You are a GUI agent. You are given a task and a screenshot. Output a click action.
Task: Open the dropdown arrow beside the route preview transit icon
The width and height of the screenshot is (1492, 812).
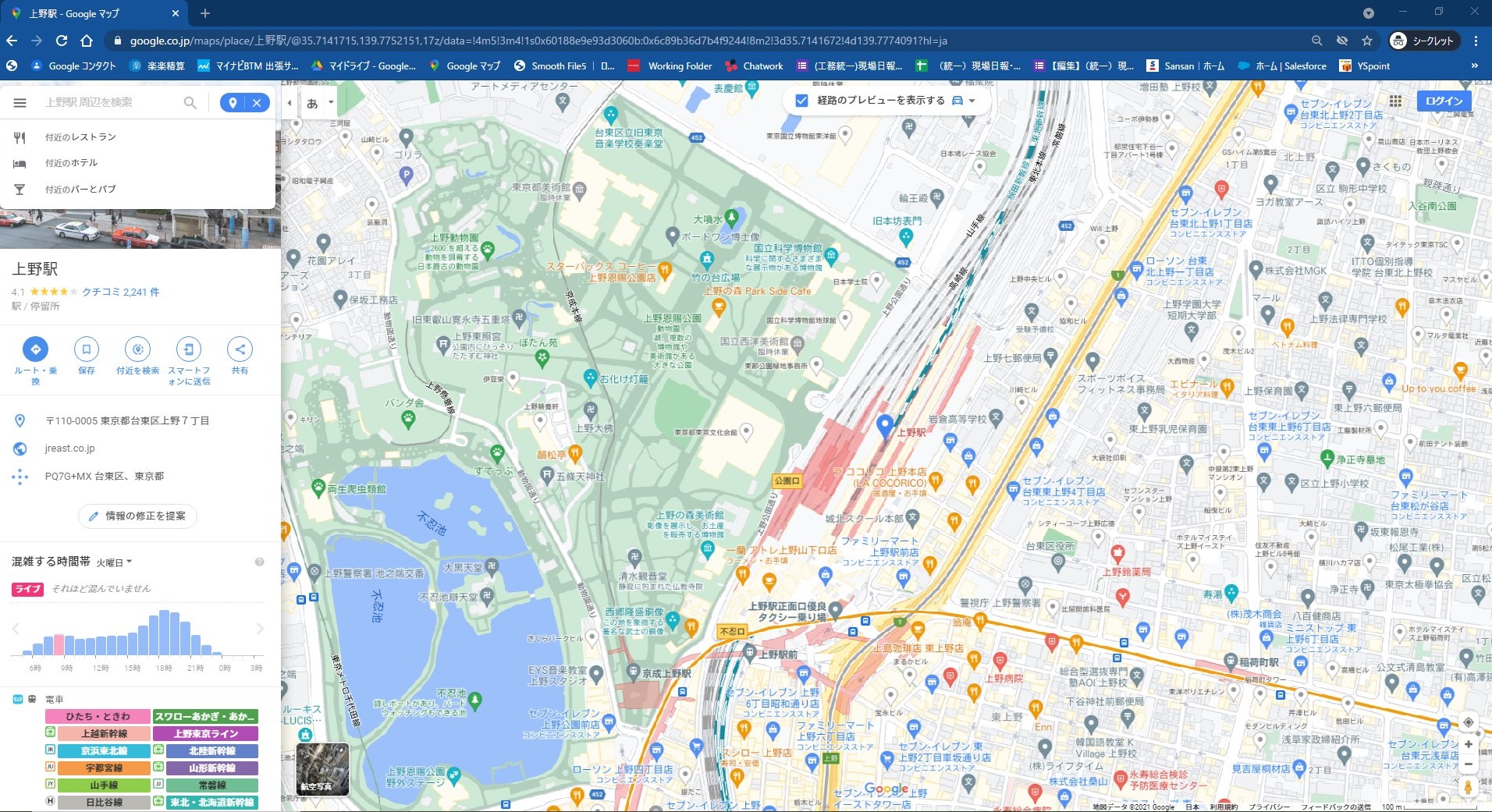(x=972, y=101)
